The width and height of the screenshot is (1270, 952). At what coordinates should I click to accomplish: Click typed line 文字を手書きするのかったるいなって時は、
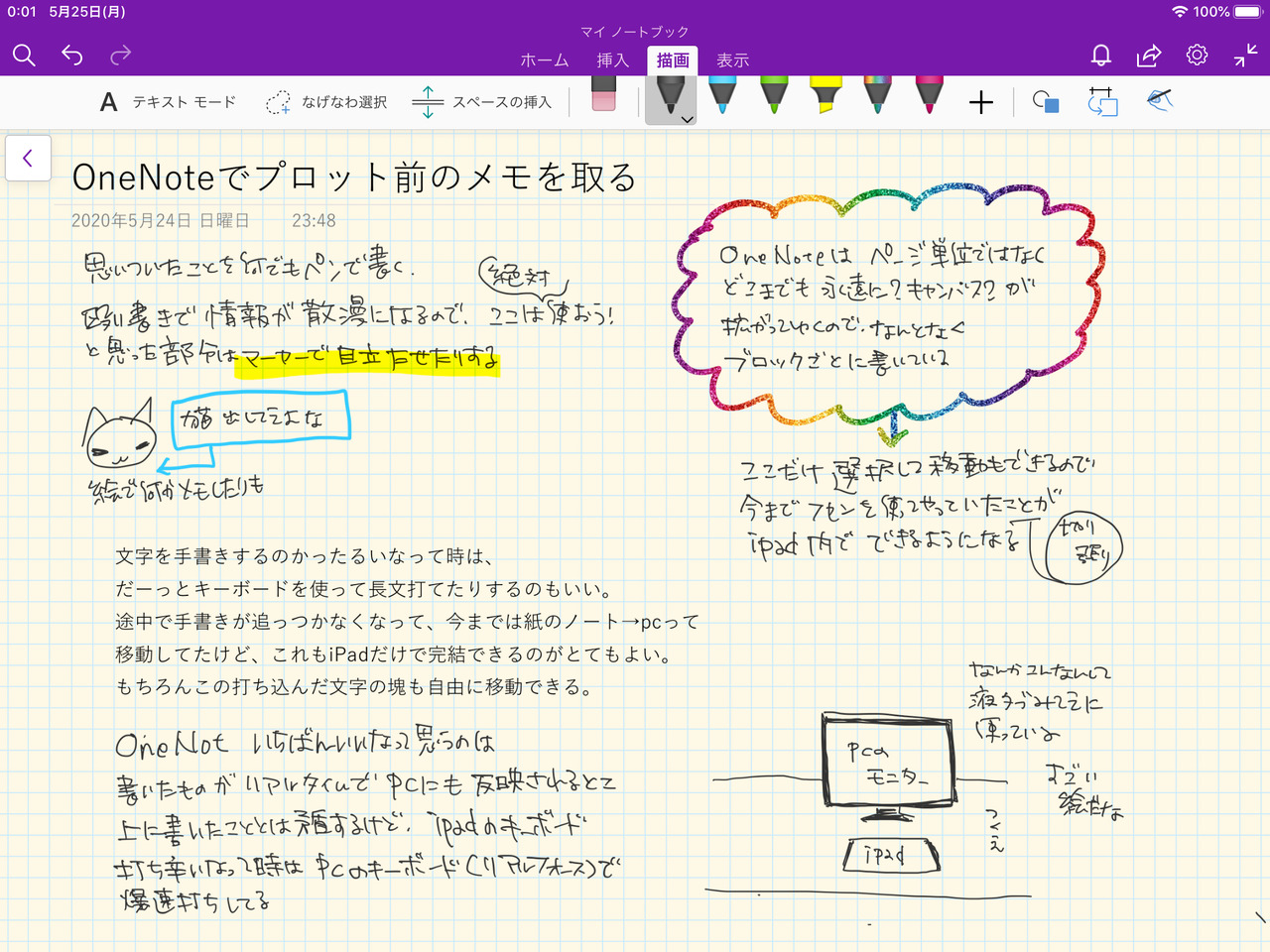pyautogui.click(x=304, y=556)
